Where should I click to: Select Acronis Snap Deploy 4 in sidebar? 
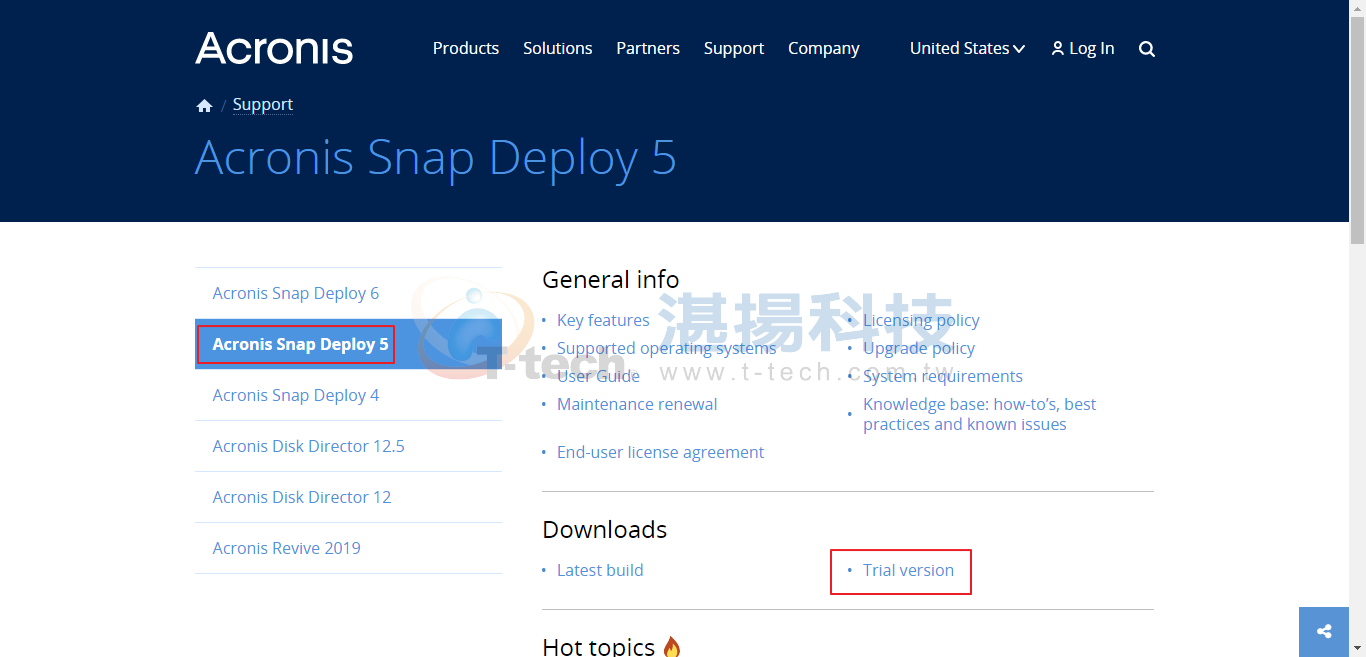pyautogui.click(x=348, y=395)
